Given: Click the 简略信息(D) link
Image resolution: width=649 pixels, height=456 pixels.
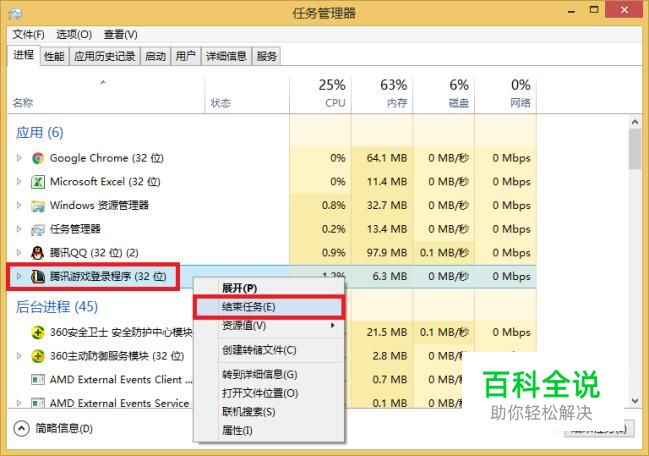Looking at the screenshot, I should click(x=64, y=429).
